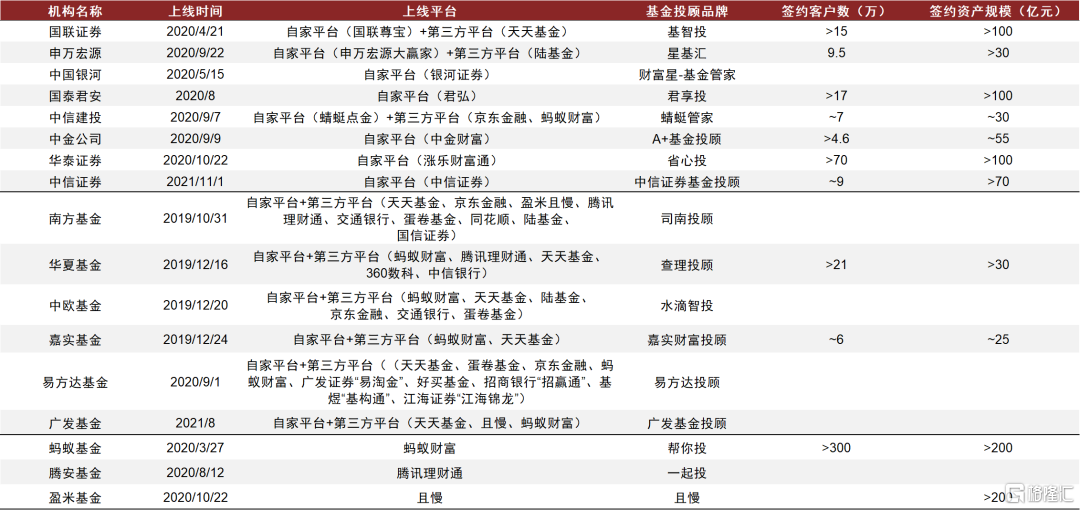Click the 帮你投 brand cell
The height and width of the screenshot is (510, 1080).
click(x=687, y=448)
